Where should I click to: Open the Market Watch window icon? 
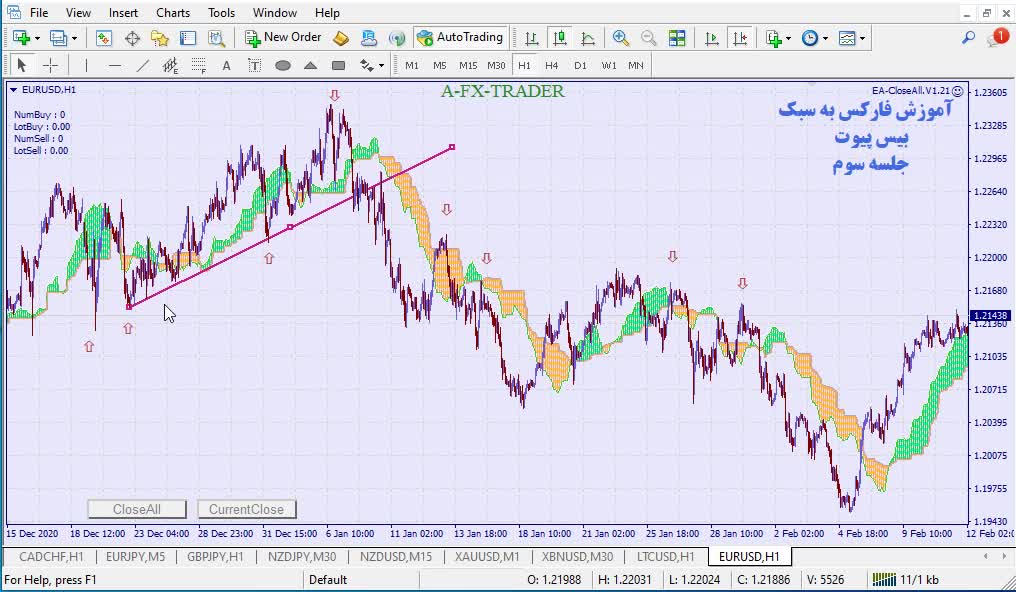tap(104, 38)
